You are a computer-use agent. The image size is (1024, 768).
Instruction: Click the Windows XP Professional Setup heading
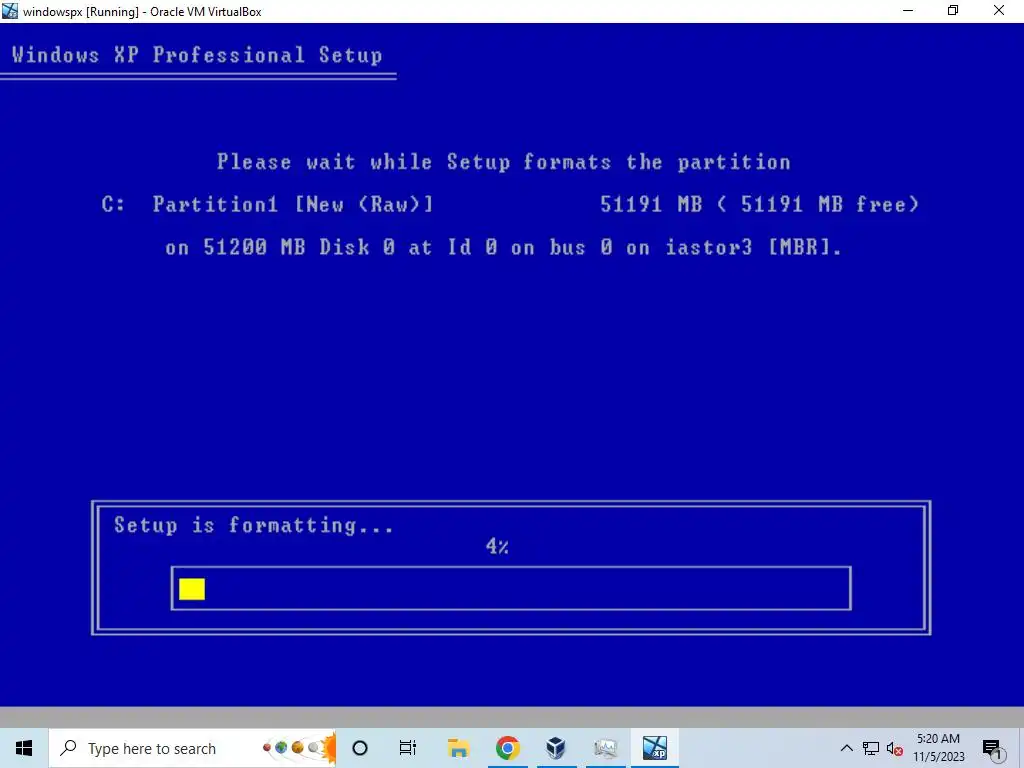point(197,55)
